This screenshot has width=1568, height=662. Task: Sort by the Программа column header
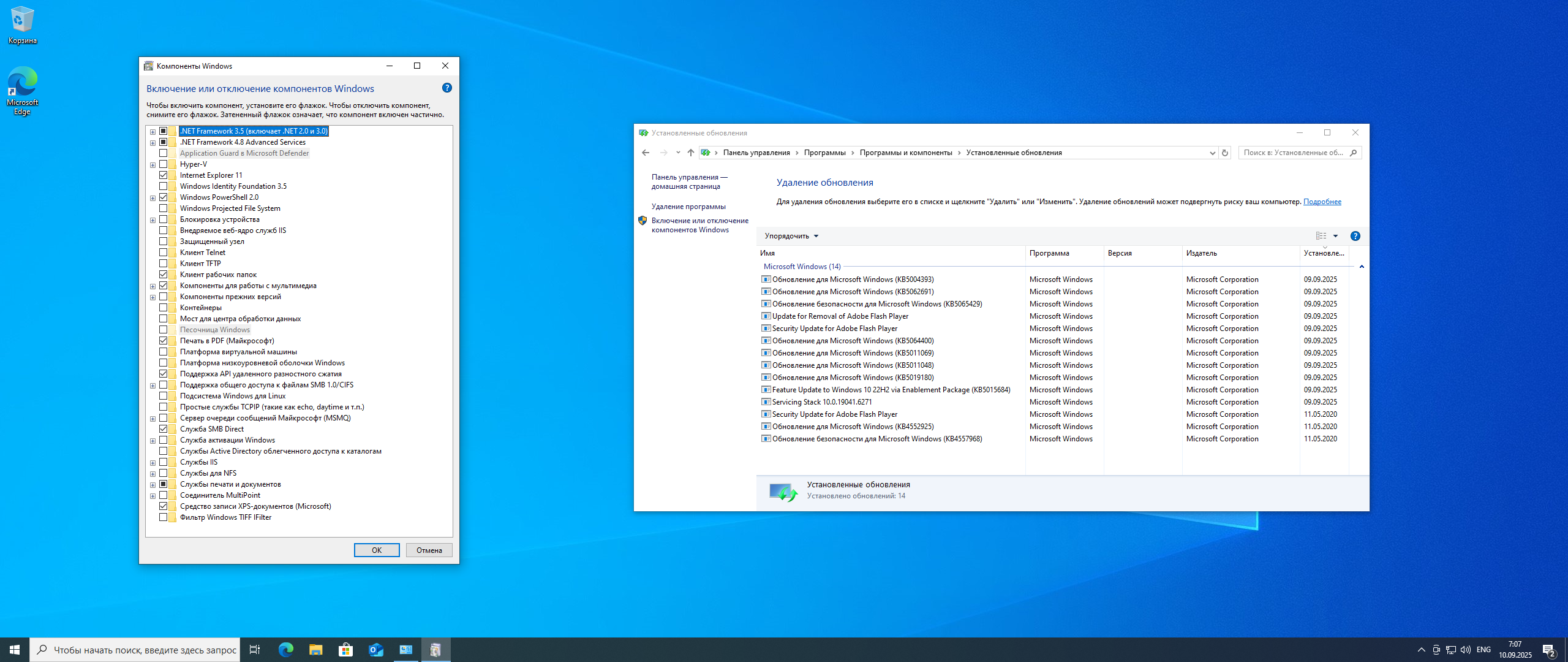pyautogui.click(x=1065, y=253)
